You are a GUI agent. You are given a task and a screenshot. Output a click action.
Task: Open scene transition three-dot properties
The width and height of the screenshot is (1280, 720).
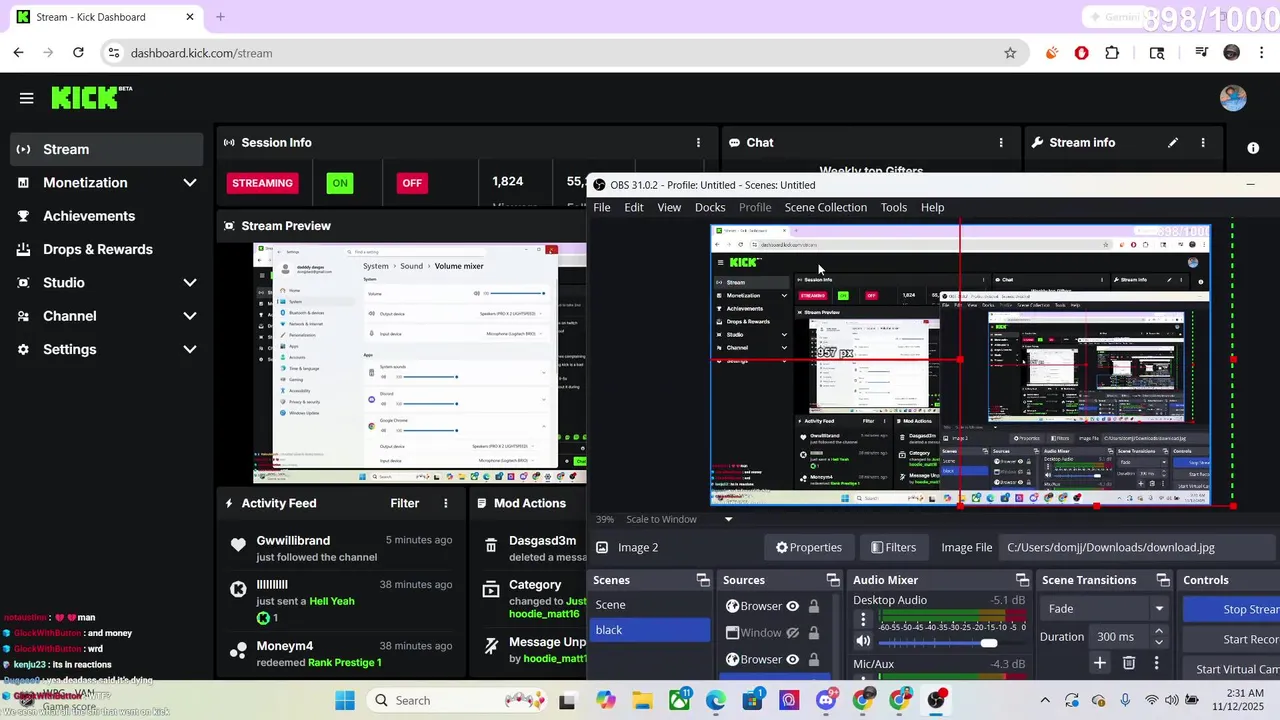1157,662
